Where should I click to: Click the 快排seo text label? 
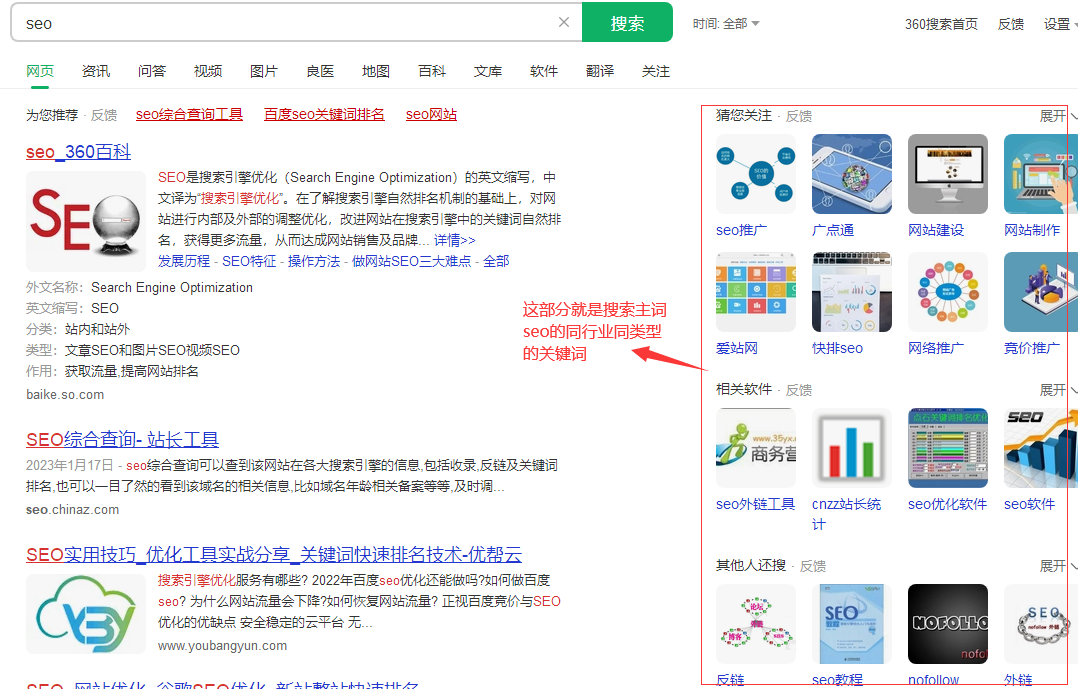(837, 349)
